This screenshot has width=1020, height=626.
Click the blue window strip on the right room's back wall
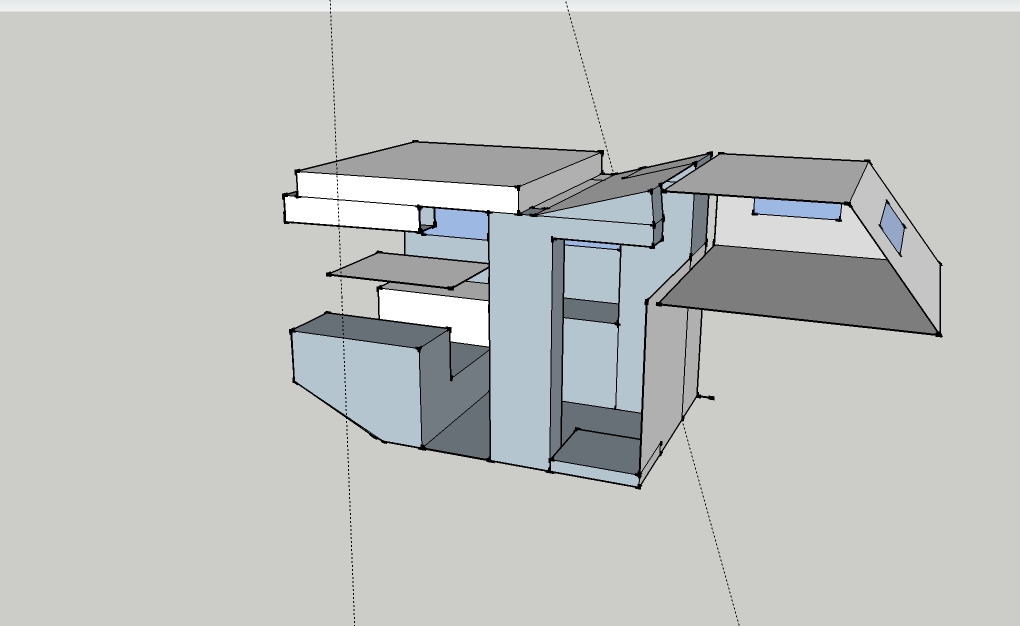797,208
